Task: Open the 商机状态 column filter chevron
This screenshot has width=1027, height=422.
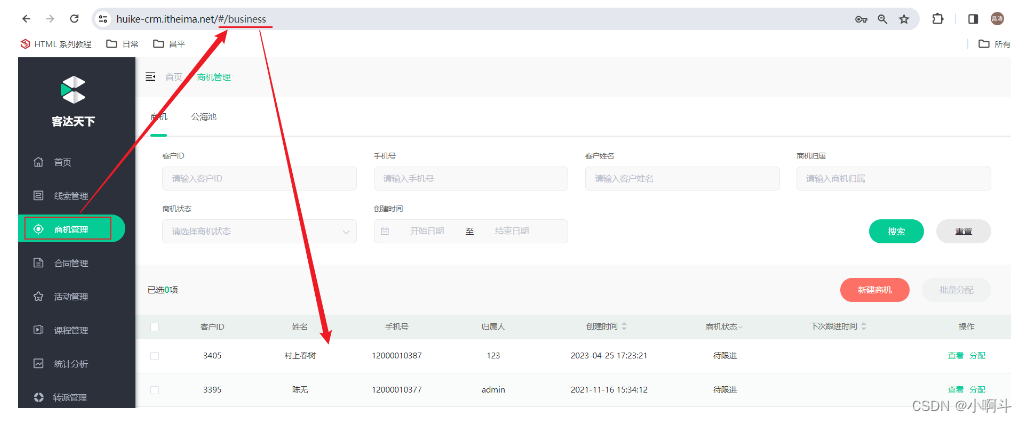Action: [741, 326]
